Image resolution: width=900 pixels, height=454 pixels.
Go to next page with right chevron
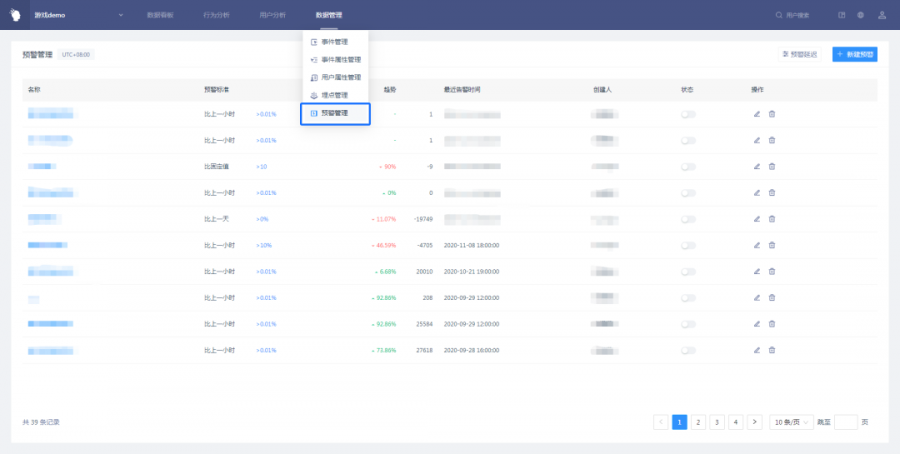(755, 422)
